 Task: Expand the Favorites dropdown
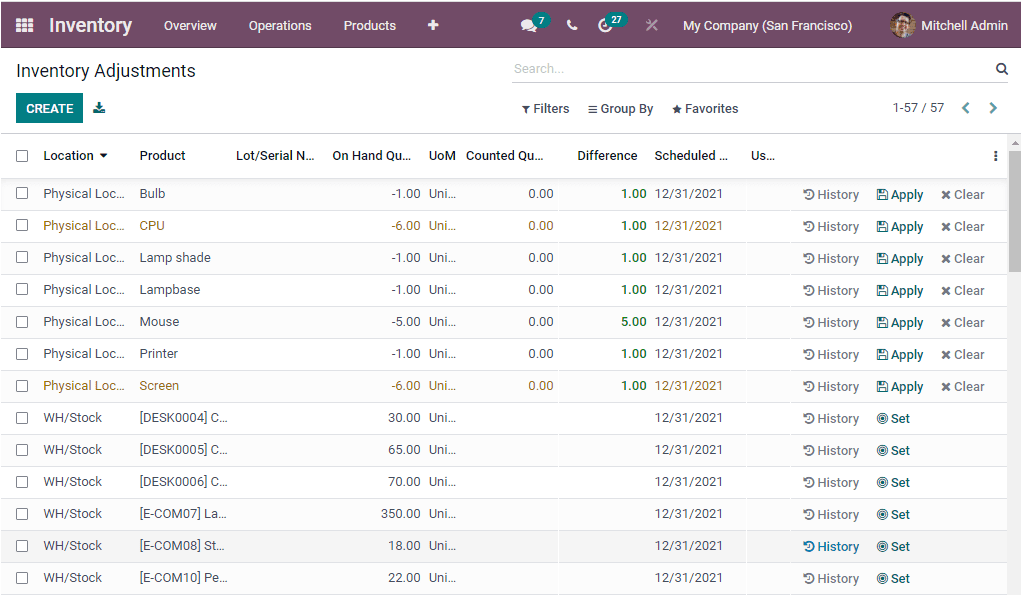[x=704, y=108]
